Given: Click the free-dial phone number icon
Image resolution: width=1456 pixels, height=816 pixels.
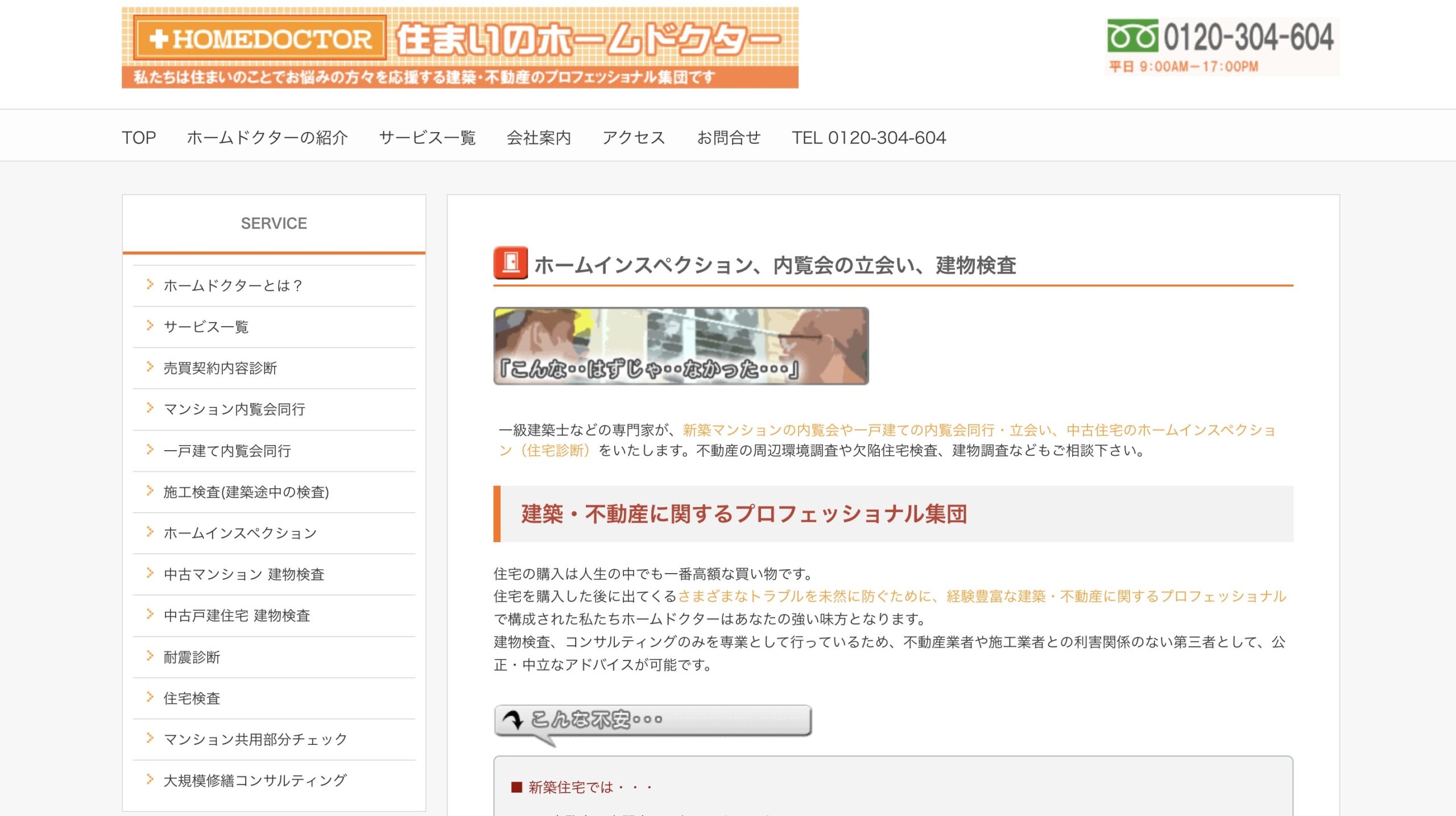Looking at the screenshot, I should click(1132, 35).
